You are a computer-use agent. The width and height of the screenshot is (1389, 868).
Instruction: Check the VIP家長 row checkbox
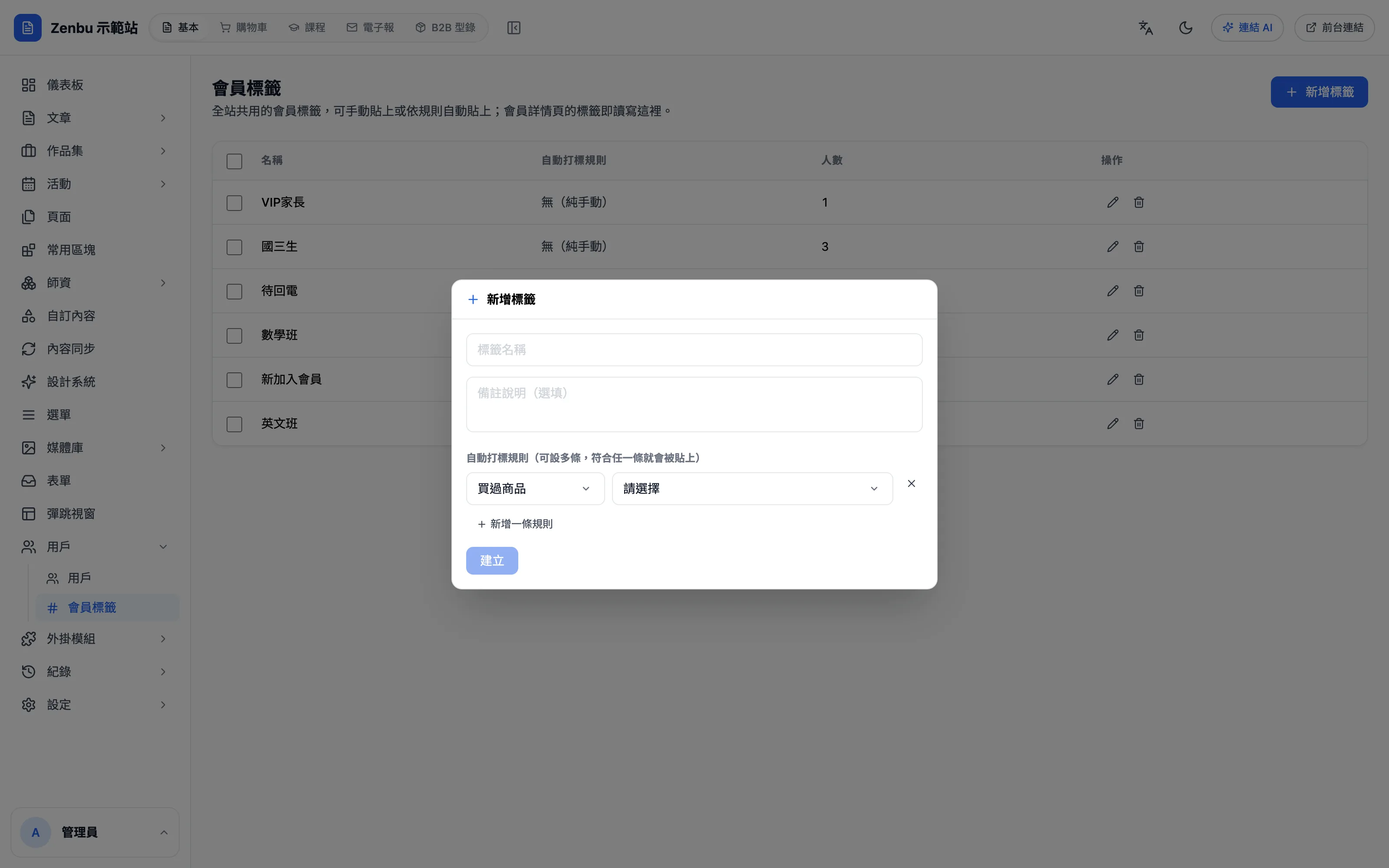[x=234, y=203]
